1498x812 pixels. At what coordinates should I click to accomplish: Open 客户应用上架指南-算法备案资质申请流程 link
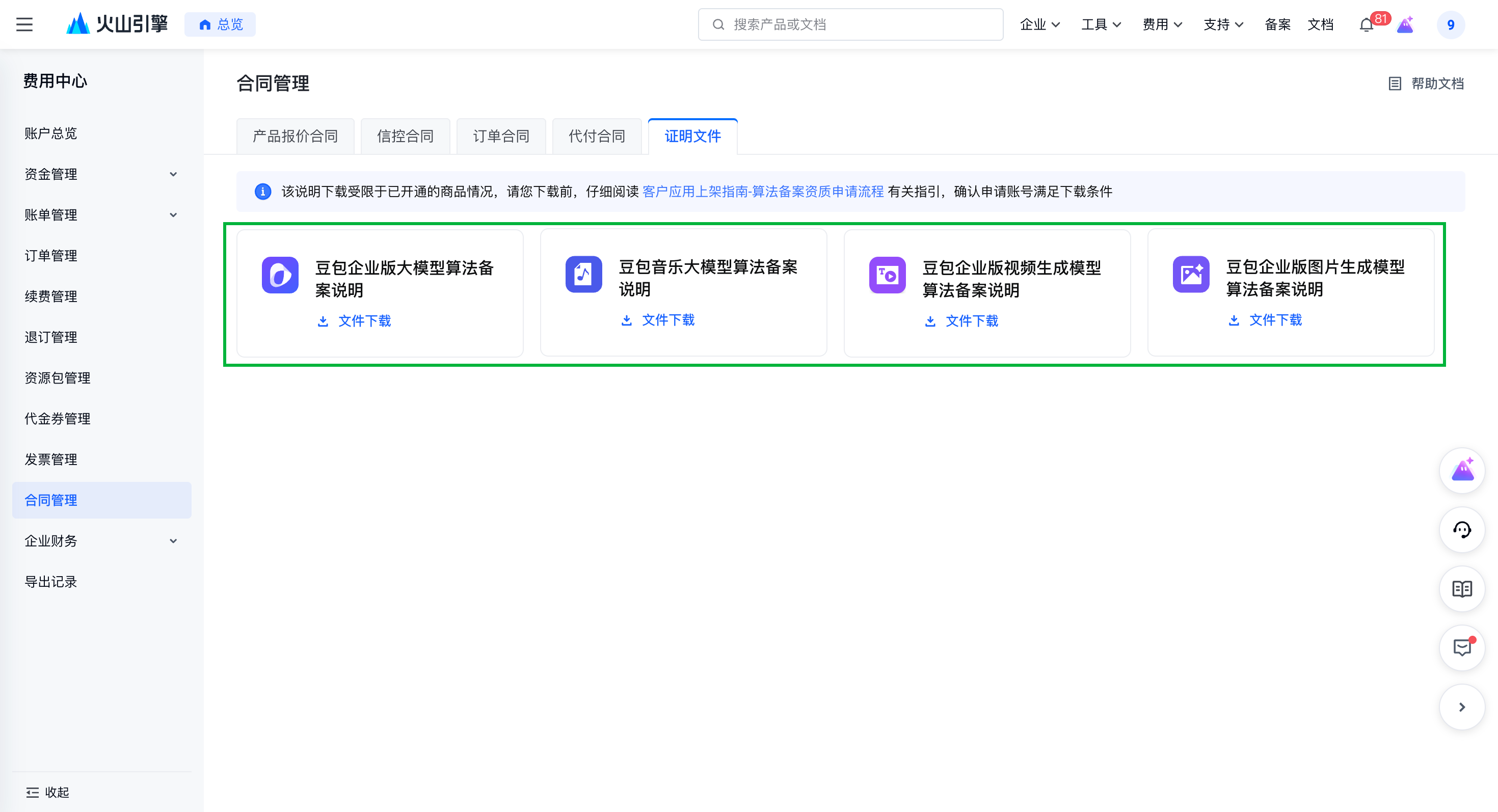[x=763, y=192]
